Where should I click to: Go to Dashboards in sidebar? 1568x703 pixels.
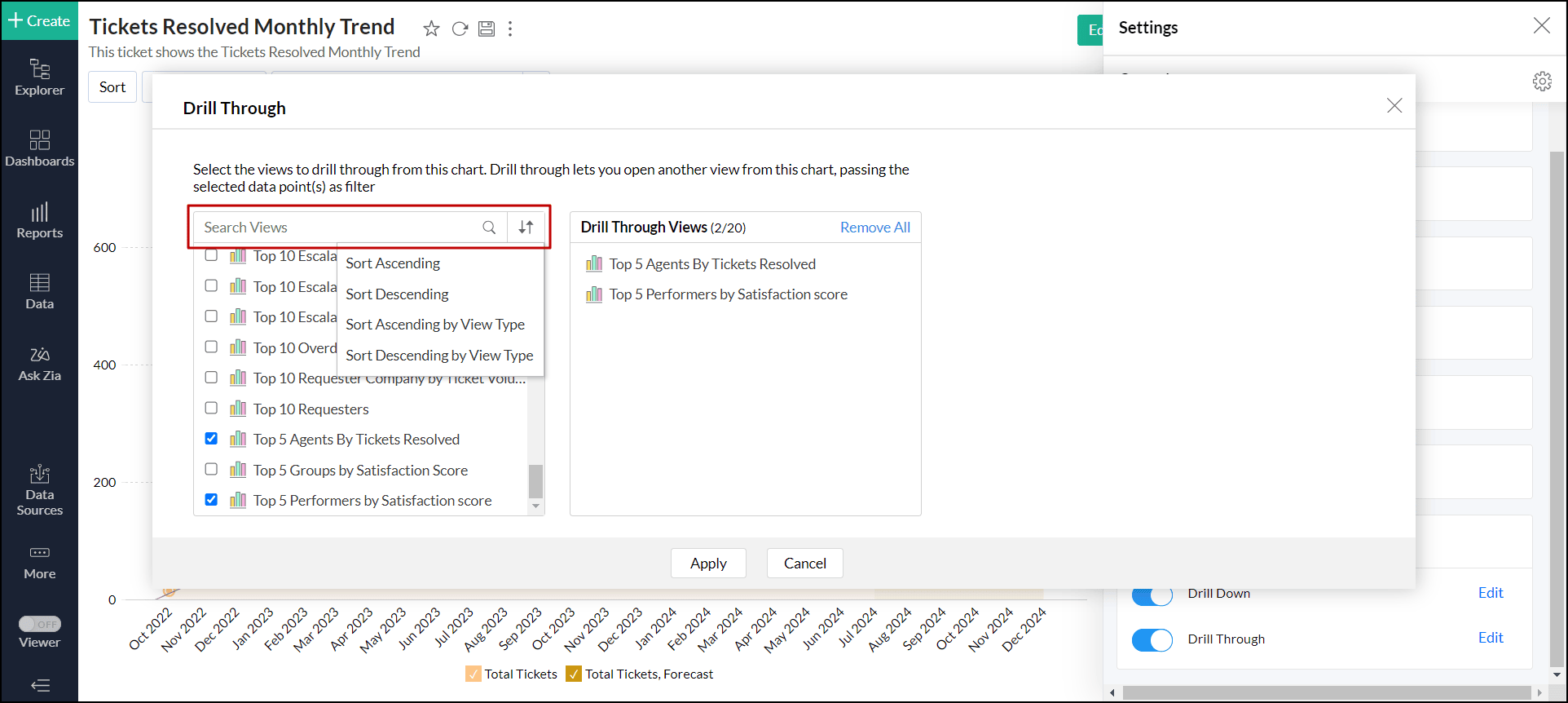(39, 148)
